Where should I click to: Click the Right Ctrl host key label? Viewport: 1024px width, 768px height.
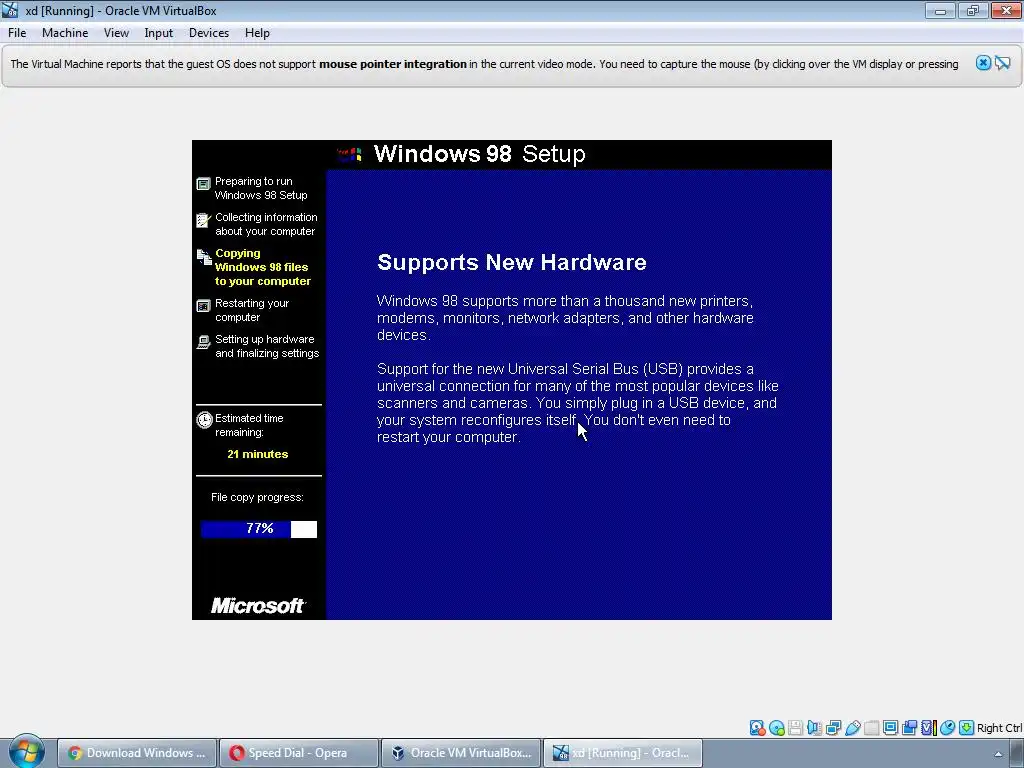point(999,728)
